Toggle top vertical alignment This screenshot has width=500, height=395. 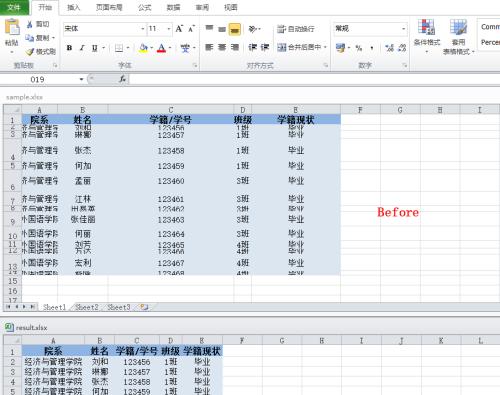209,29
